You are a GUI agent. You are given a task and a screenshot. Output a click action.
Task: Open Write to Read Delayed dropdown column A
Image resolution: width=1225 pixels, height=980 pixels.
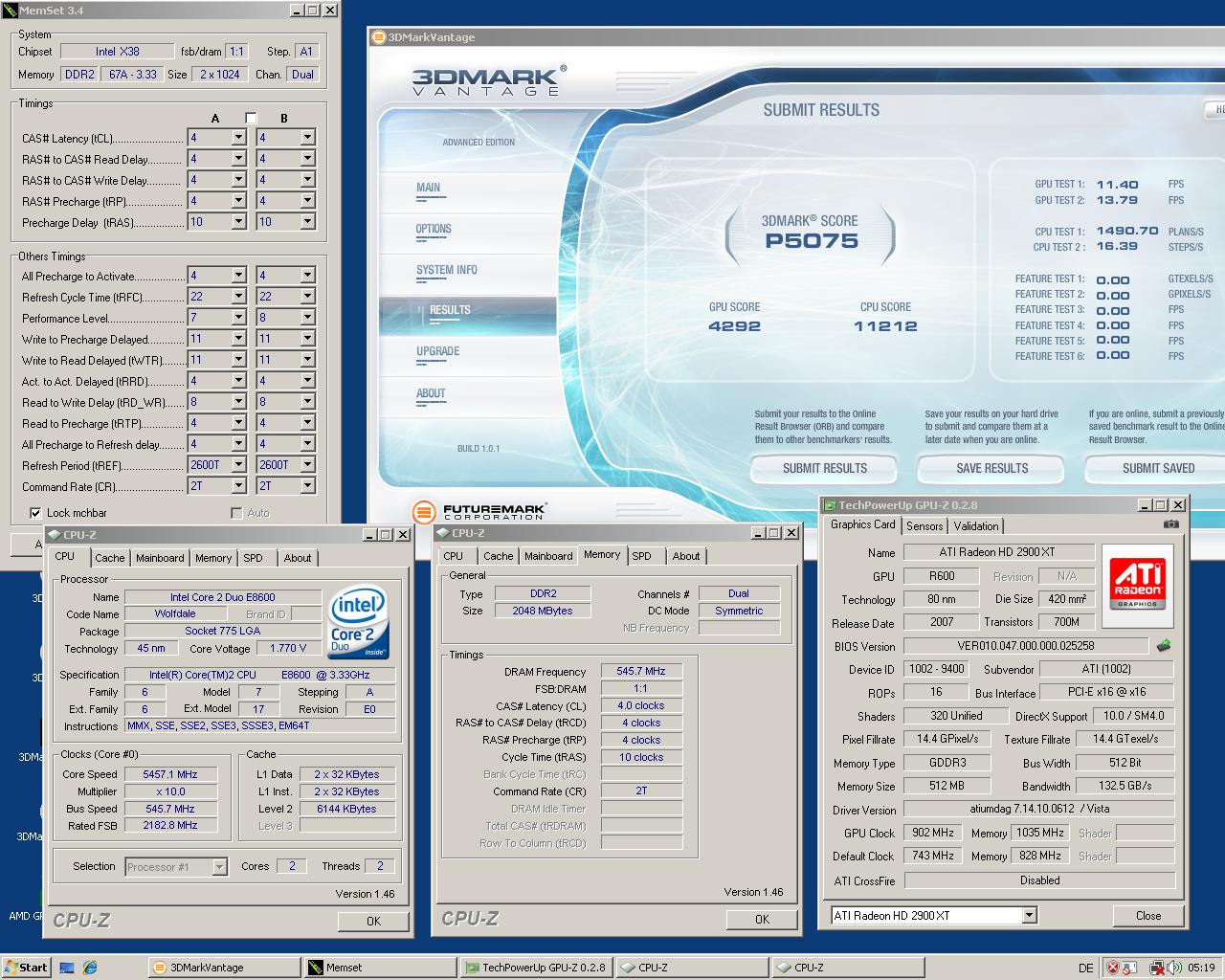[239, 360]
